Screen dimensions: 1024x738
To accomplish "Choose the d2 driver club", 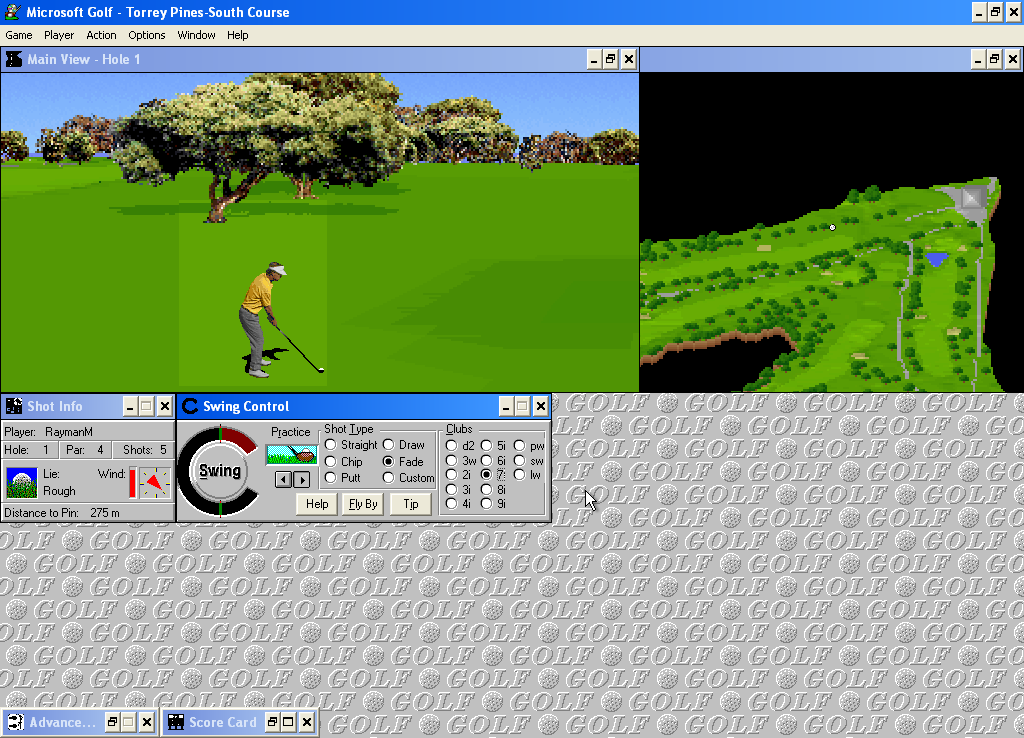I will tap(460, 445).
